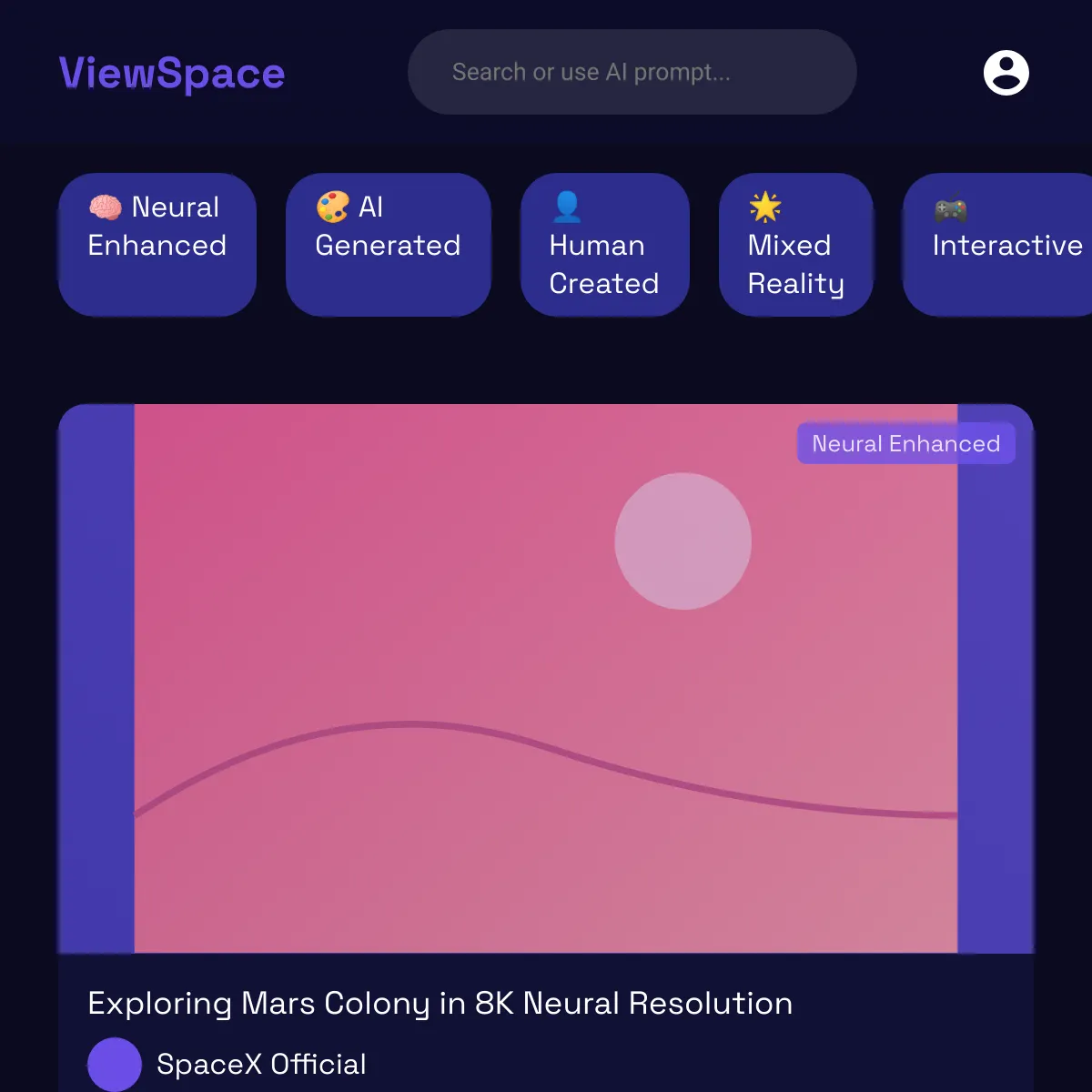Select the Human Created filter chip
This screenshot has height=1092, width=1092.
coord(605,244)
